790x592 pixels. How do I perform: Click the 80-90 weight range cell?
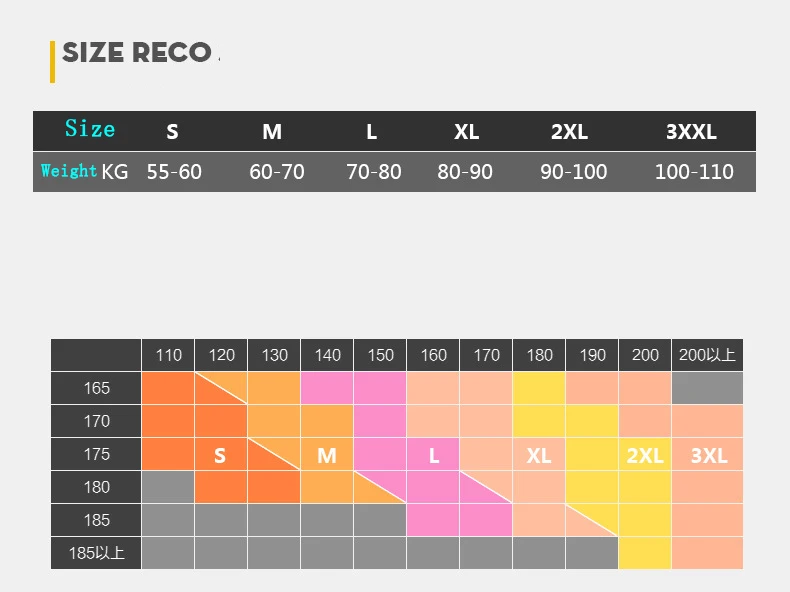pos(465,172)
